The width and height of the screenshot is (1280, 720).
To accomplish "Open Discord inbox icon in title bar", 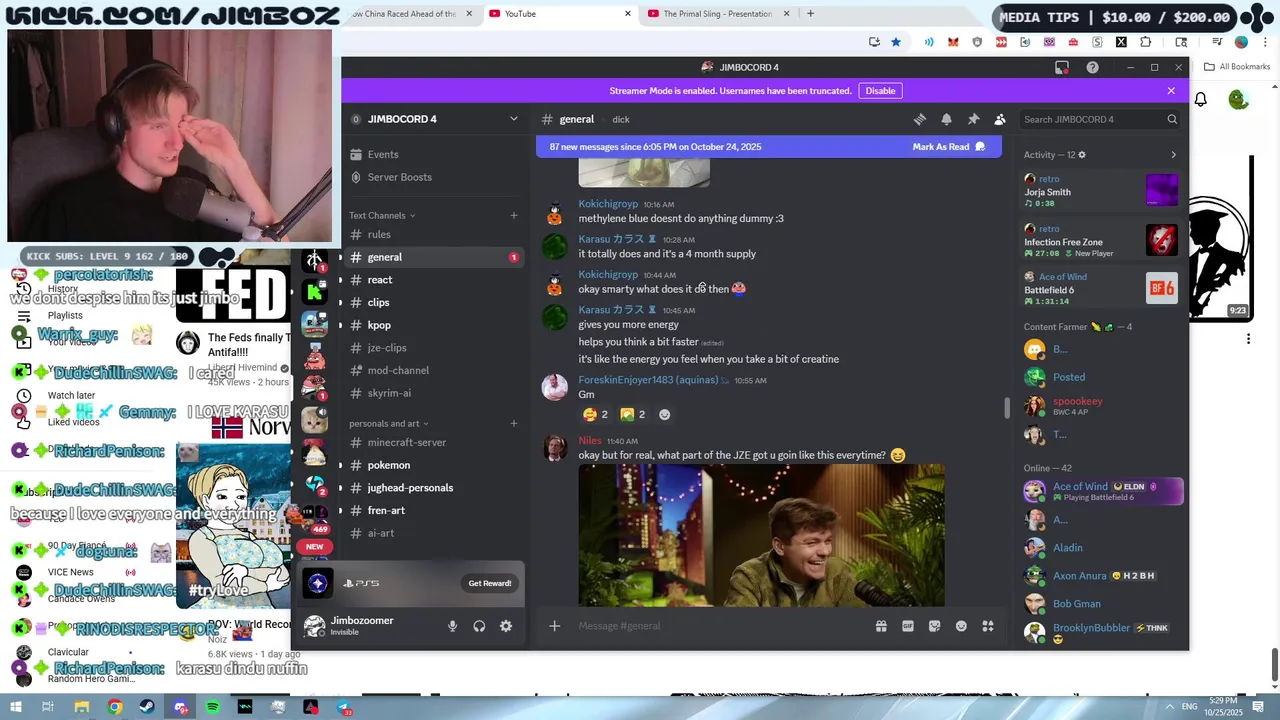I will point(1062,67).
